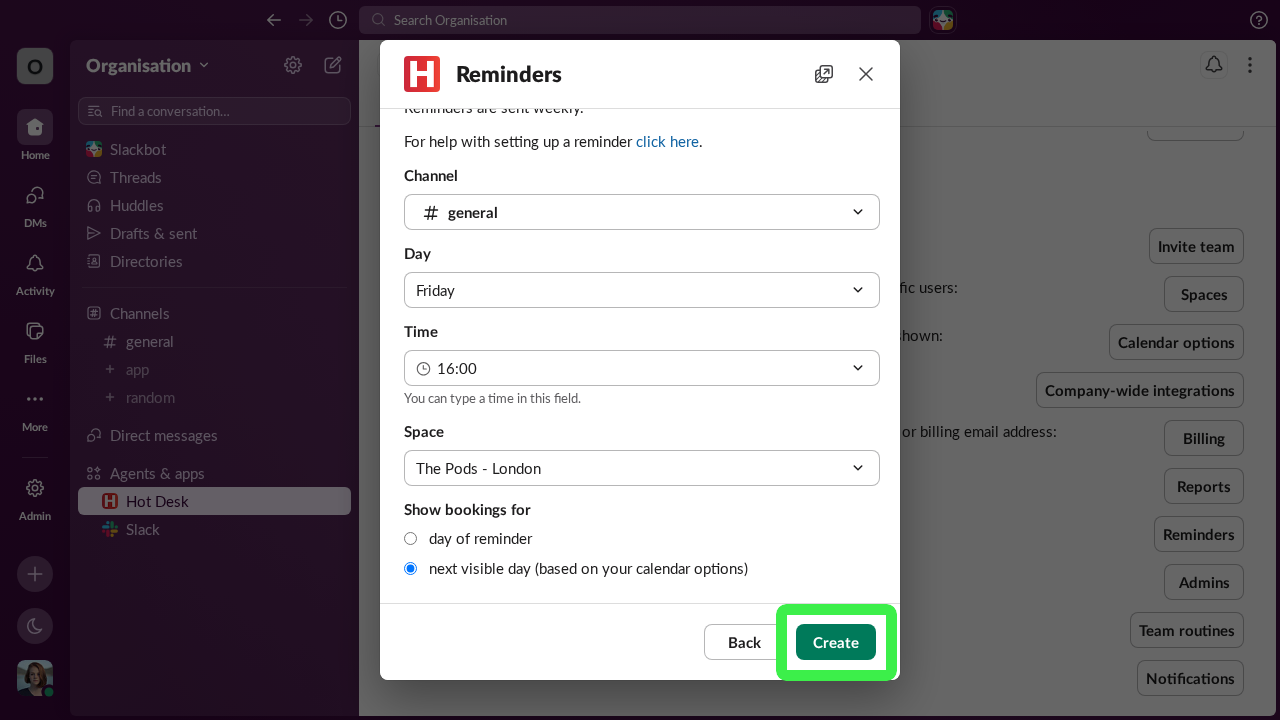The width and height of the screenshot is (1280, 720).
Task: Expand the Organisation workspace menu
Action: pyautogui.click(x=148, y=65)
